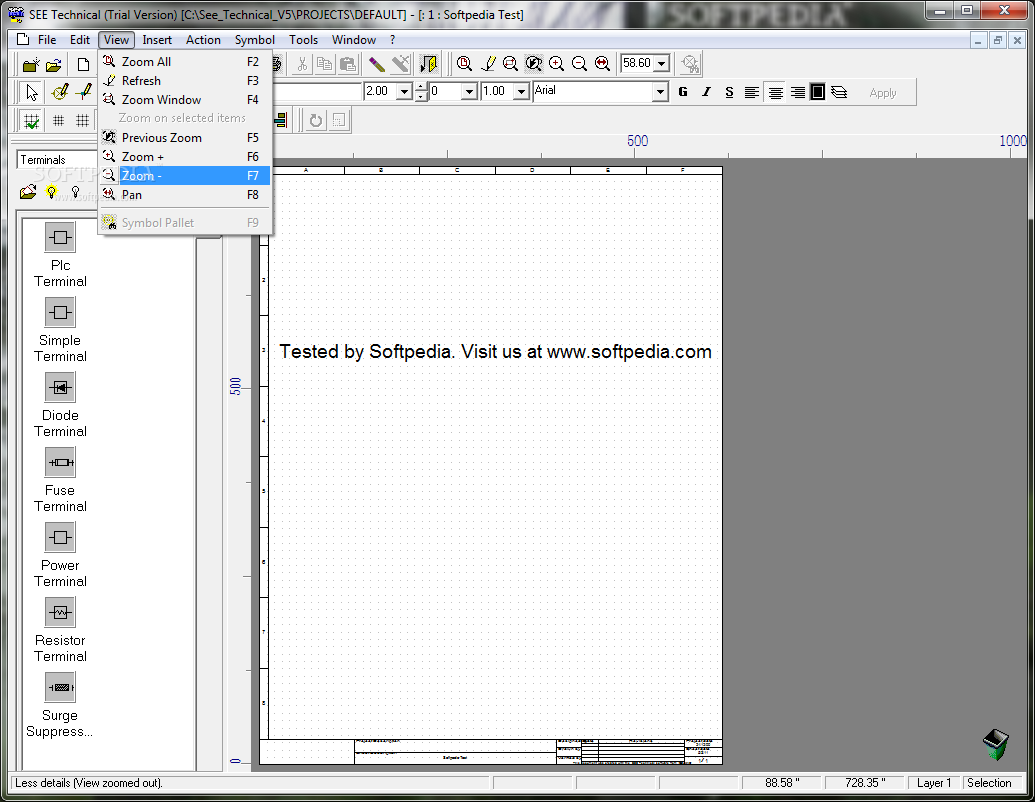Screen dimensions: 1035x802
Task: Toggle the large grid display button
Action: coord(83,120)
